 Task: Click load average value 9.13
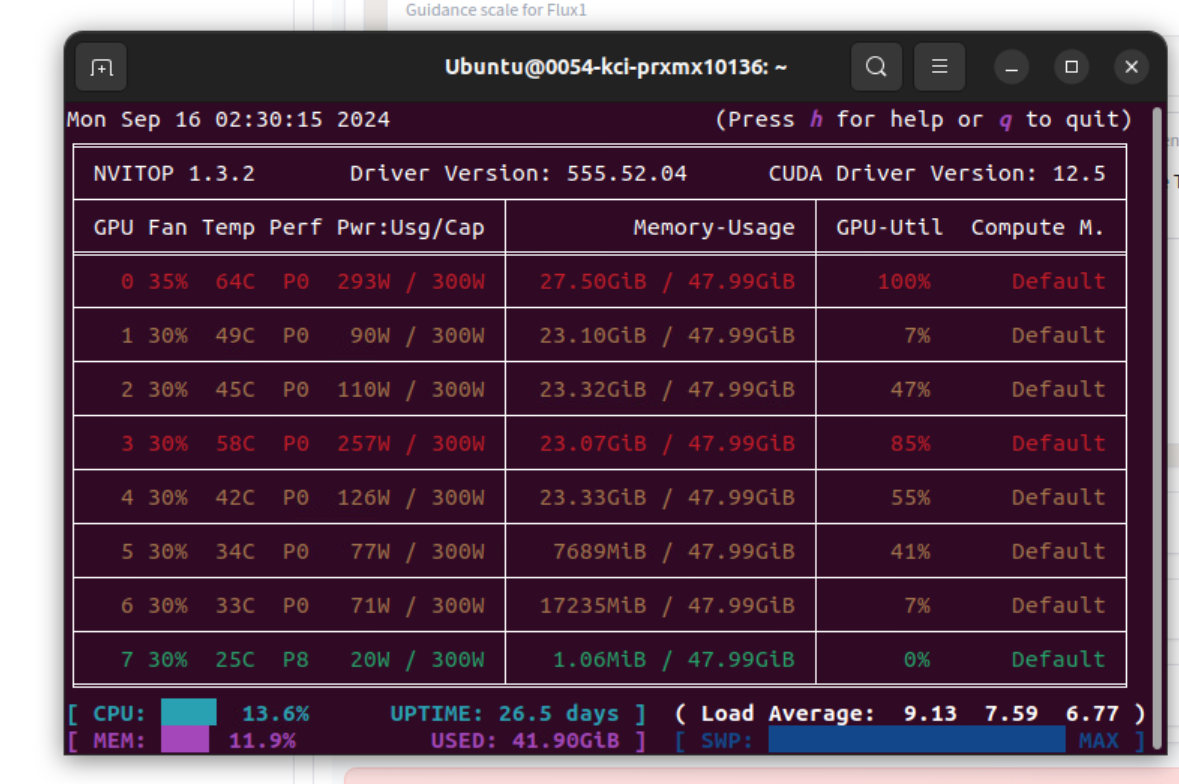(x=930, y=713)
